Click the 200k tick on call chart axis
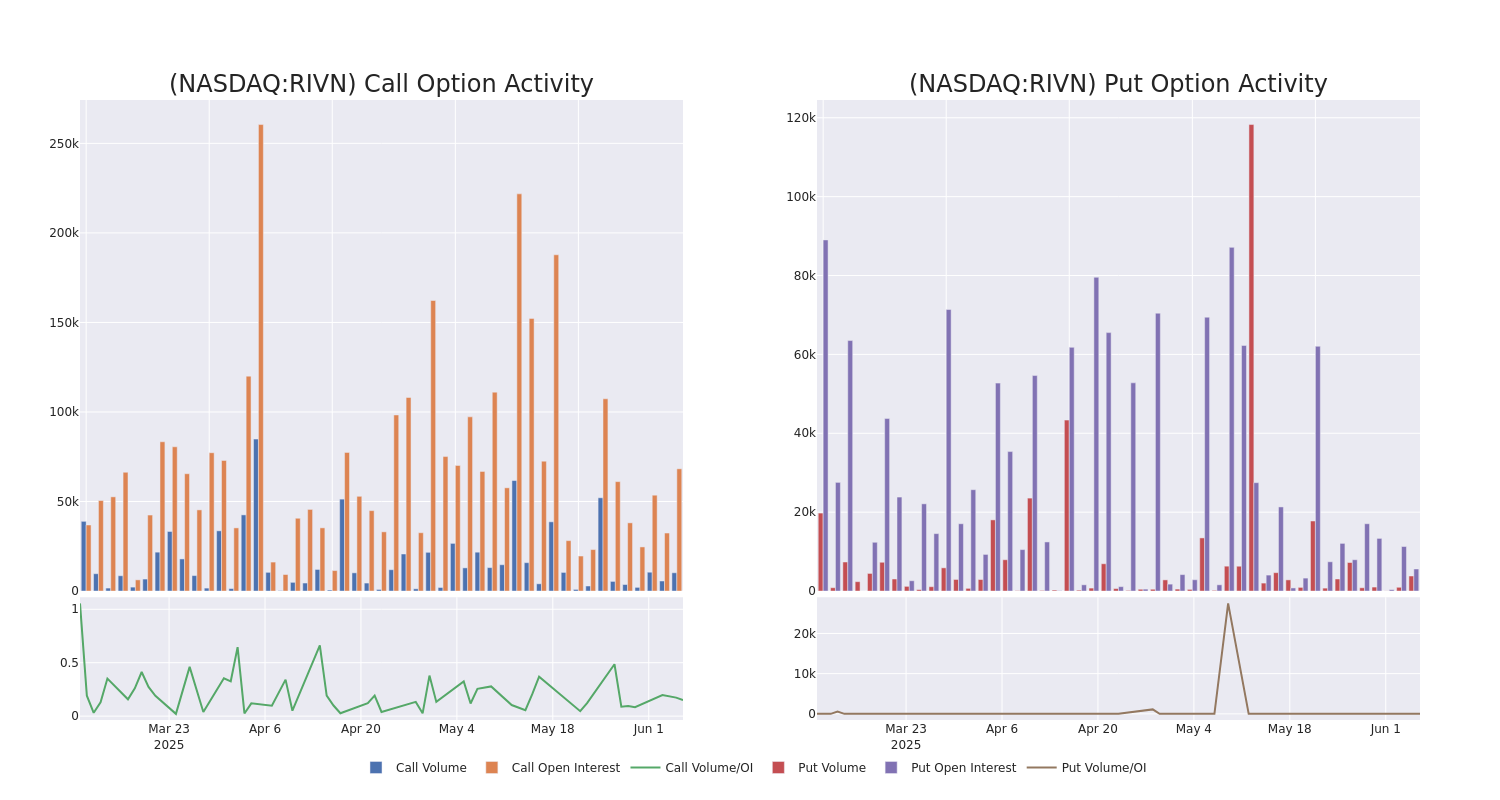The image size is (1500, 800). pyautogui.click(x=64, y=233)
